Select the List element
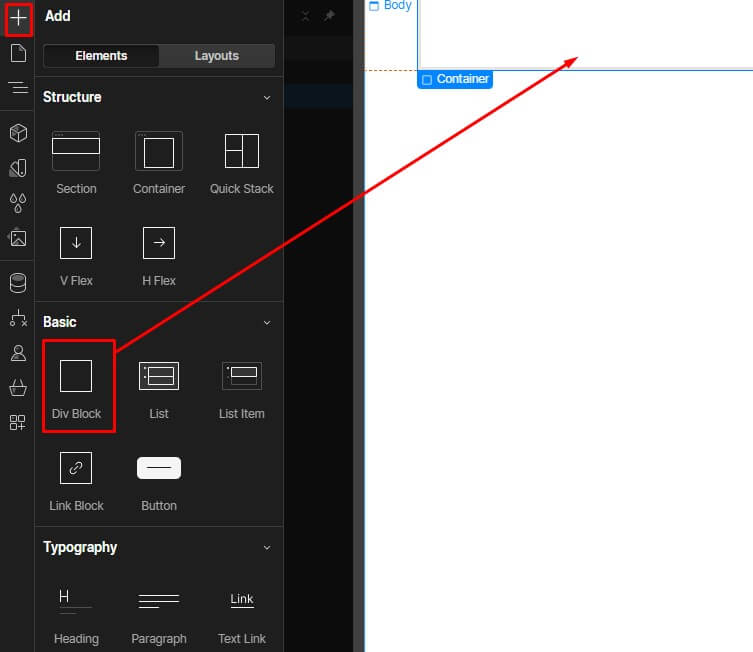 (x=159, y=390)
